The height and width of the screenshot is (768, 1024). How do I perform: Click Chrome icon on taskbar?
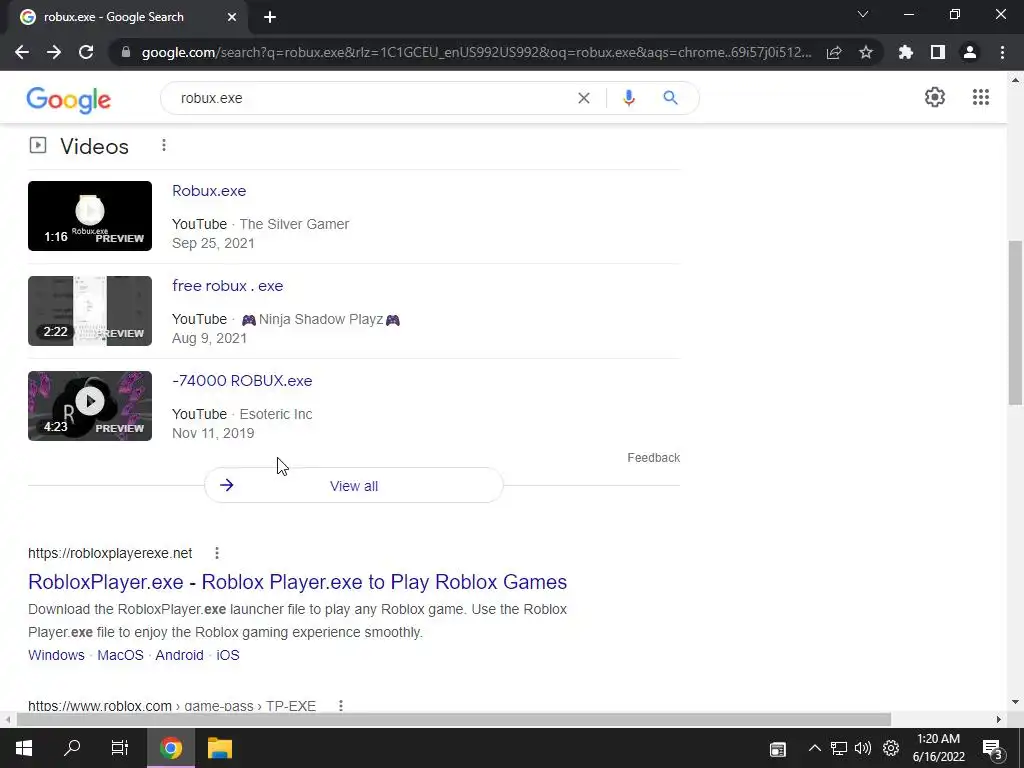pyautogui.click(x=171, y=748)
